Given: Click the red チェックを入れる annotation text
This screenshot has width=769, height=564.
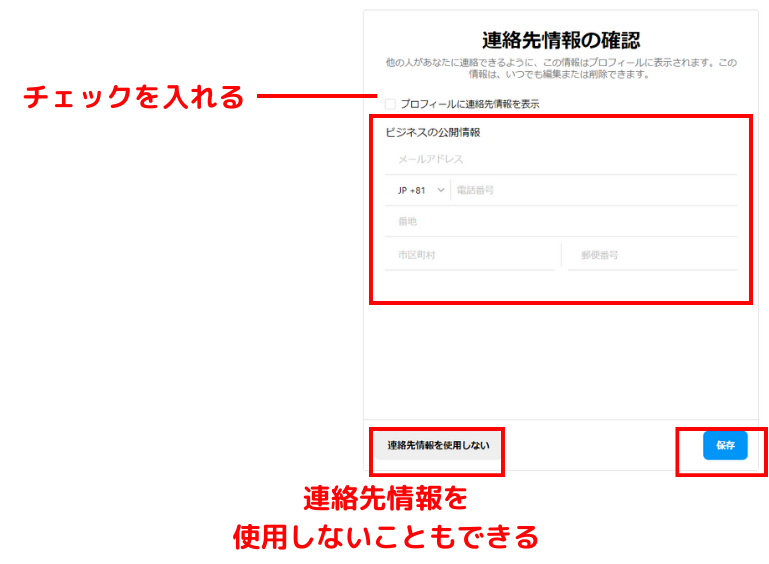Looking at the screenshot, I should click(x=134, y=97).
